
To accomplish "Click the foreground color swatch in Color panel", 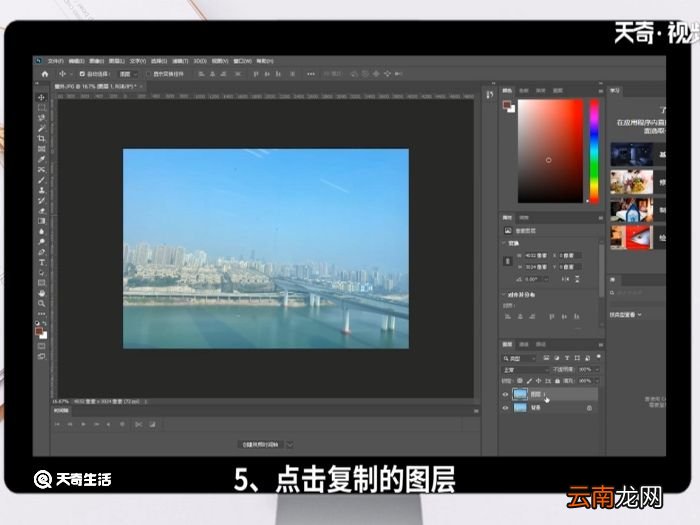I will click(x=507, y=105).
